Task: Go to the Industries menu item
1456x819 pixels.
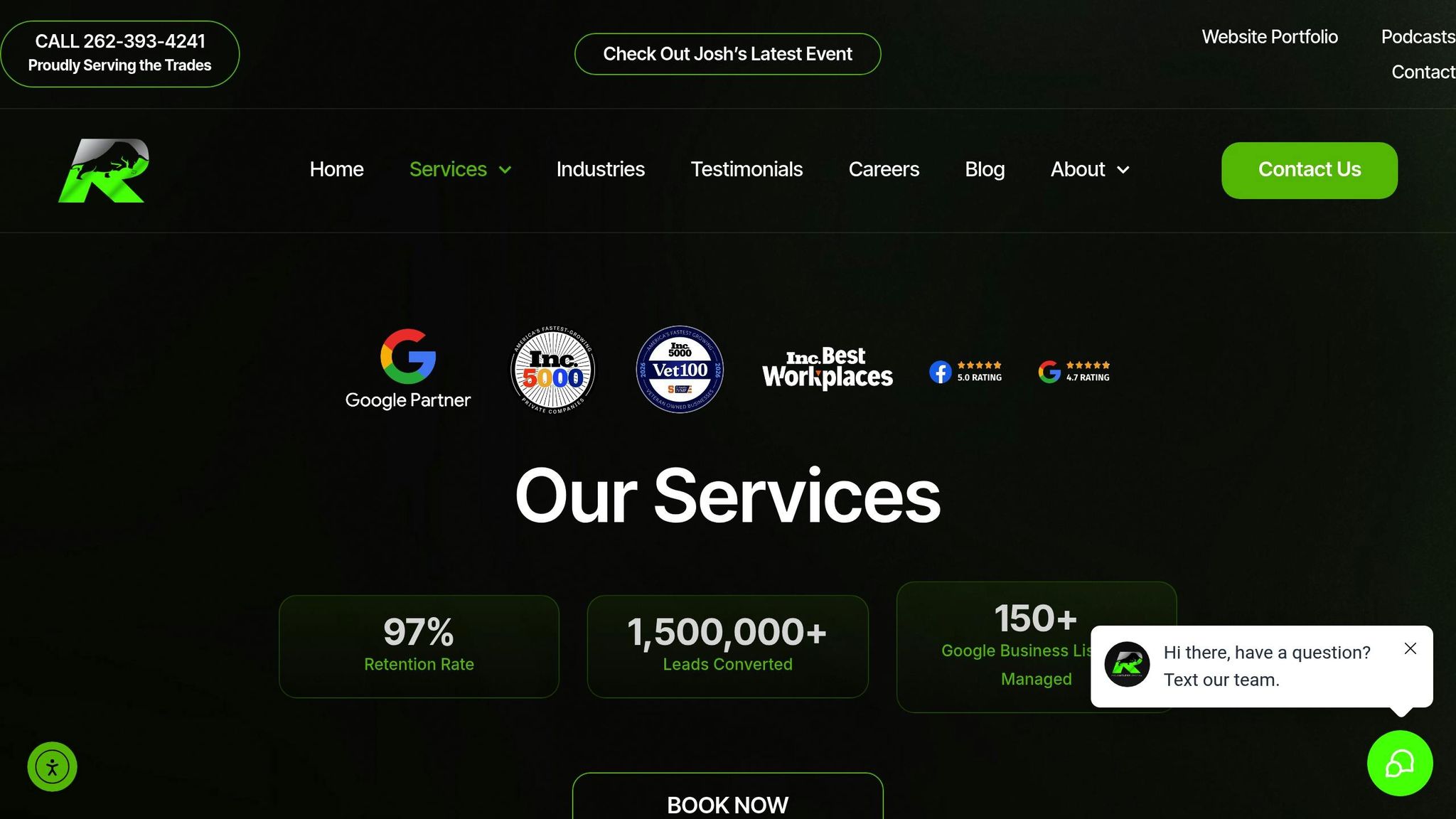Action: point(600,169)
